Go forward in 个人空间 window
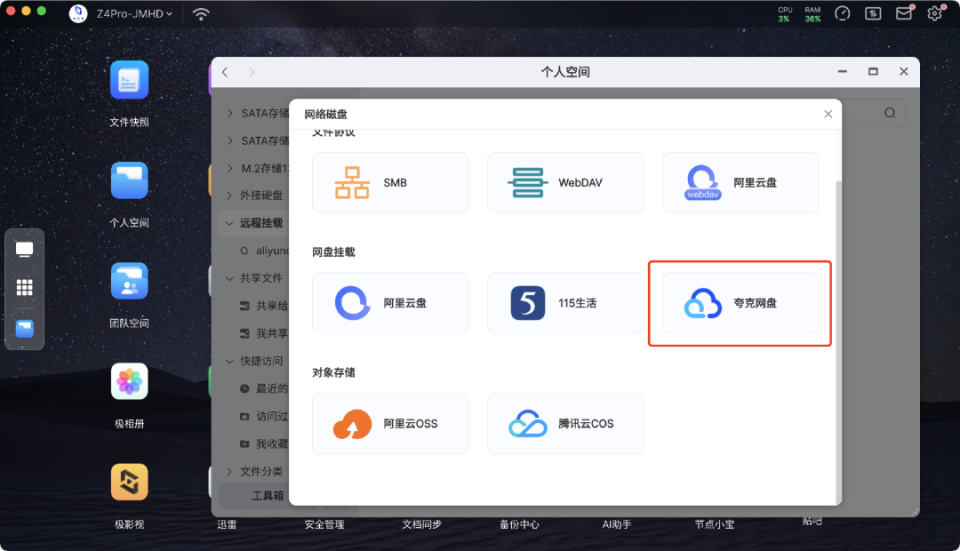 pos(252,72)
